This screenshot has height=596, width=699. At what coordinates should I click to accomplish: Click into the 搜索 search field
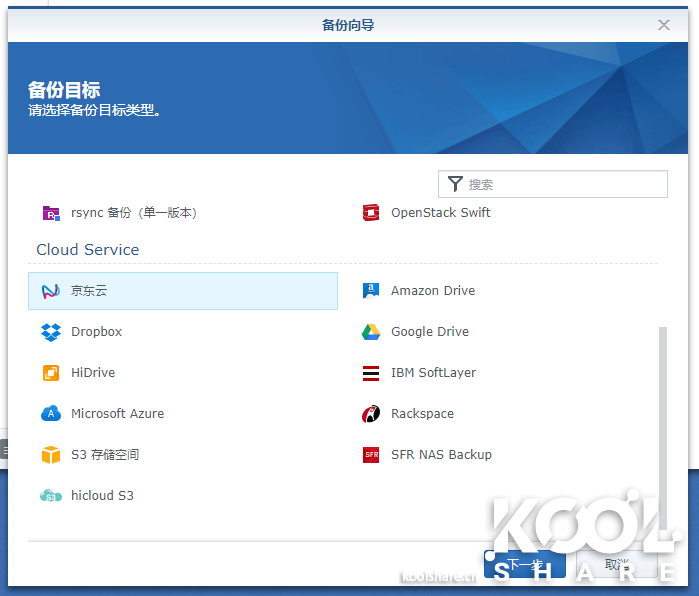point(565,184)
